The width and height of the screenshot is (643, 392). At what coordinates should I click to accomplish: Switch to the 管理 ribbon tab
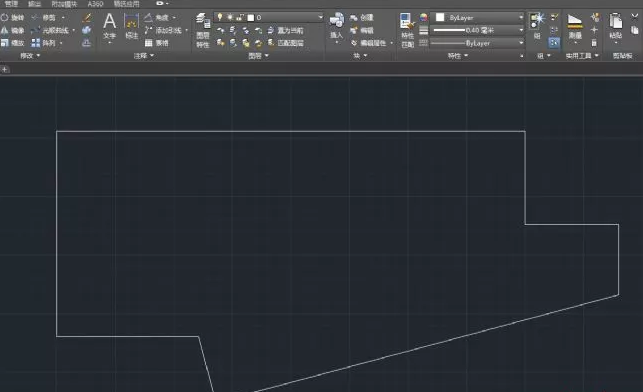click(x=11, y=4)
